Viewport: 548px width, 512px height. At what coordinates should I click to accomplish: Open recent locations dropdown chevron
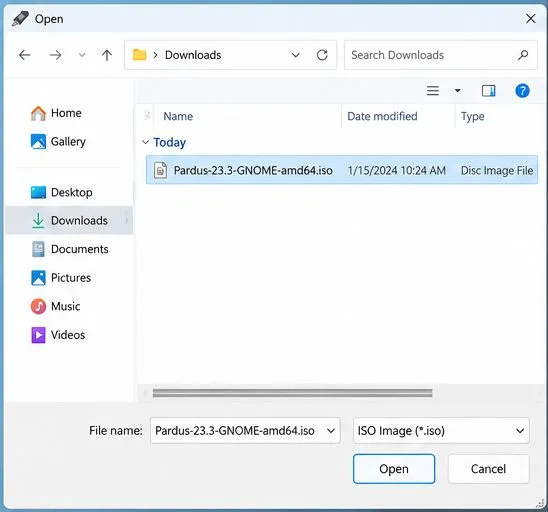tap(82, 55)
